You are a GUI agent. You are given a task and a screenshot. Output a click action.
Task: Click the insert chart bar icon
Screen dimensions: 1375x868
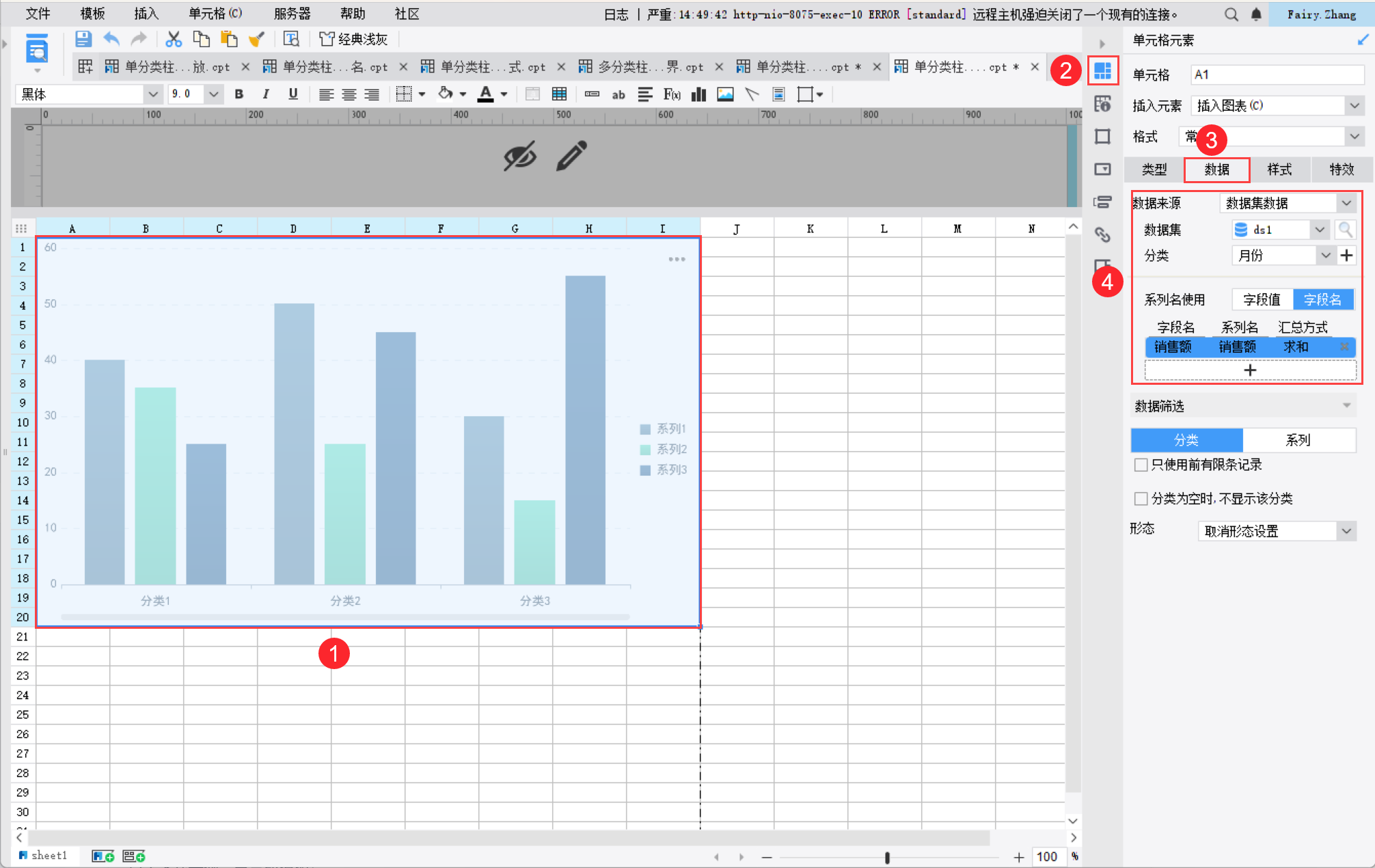pos(698,94)
